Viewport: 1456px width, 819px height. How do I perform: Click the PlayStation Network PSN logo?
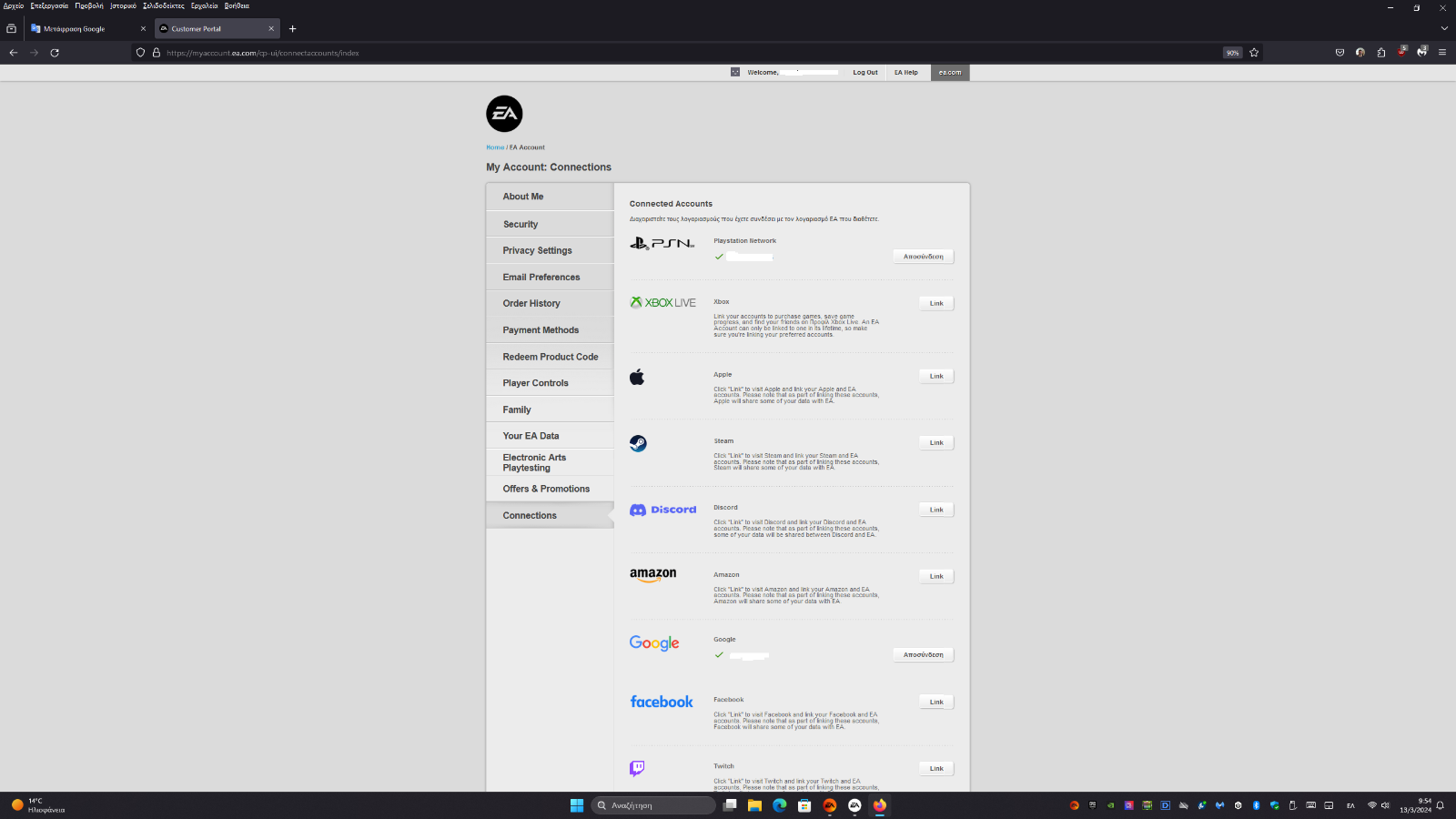[x=662, y=243]
